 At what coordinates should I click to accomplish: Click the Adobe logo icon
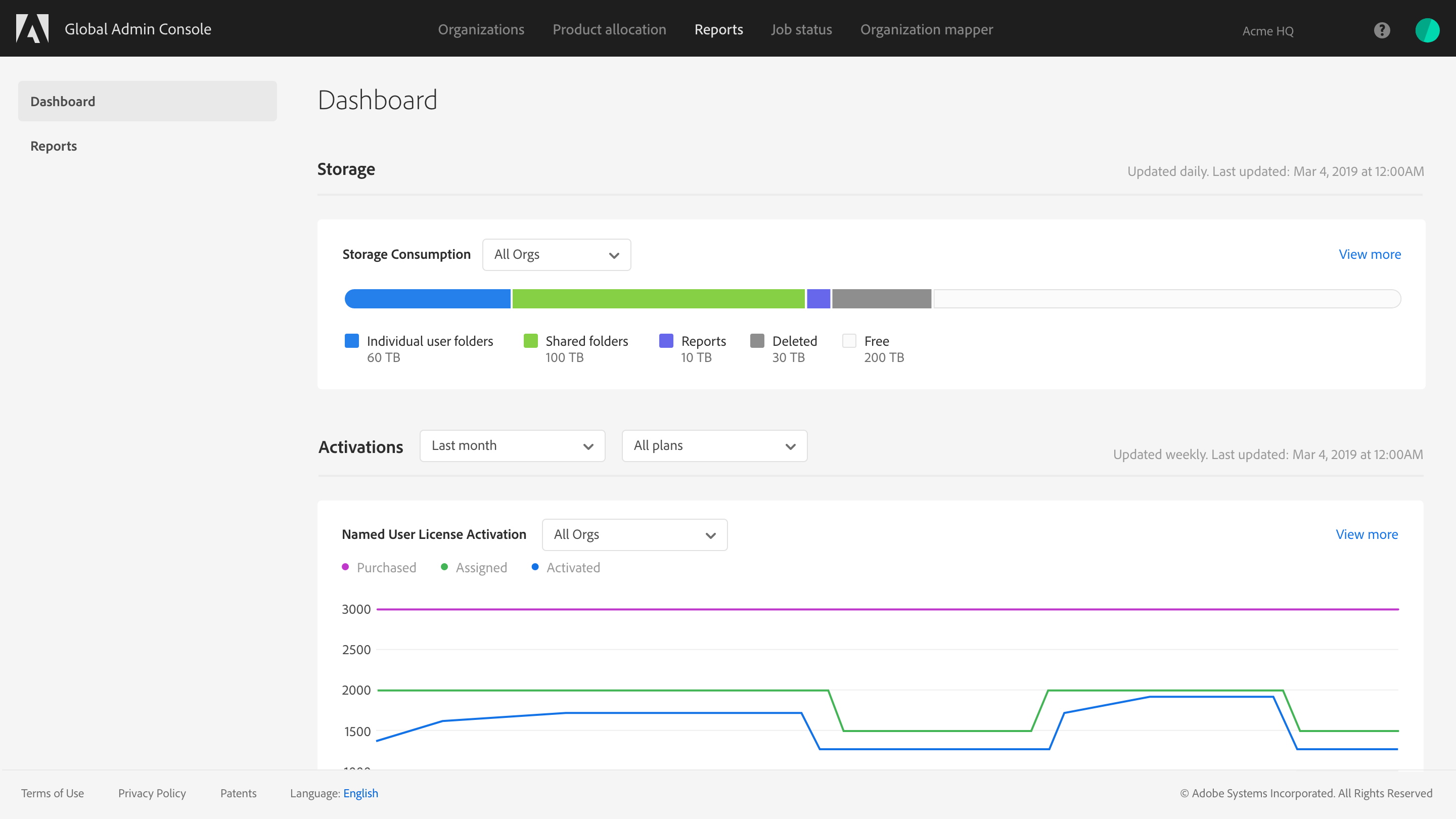(x=32, y=28)
